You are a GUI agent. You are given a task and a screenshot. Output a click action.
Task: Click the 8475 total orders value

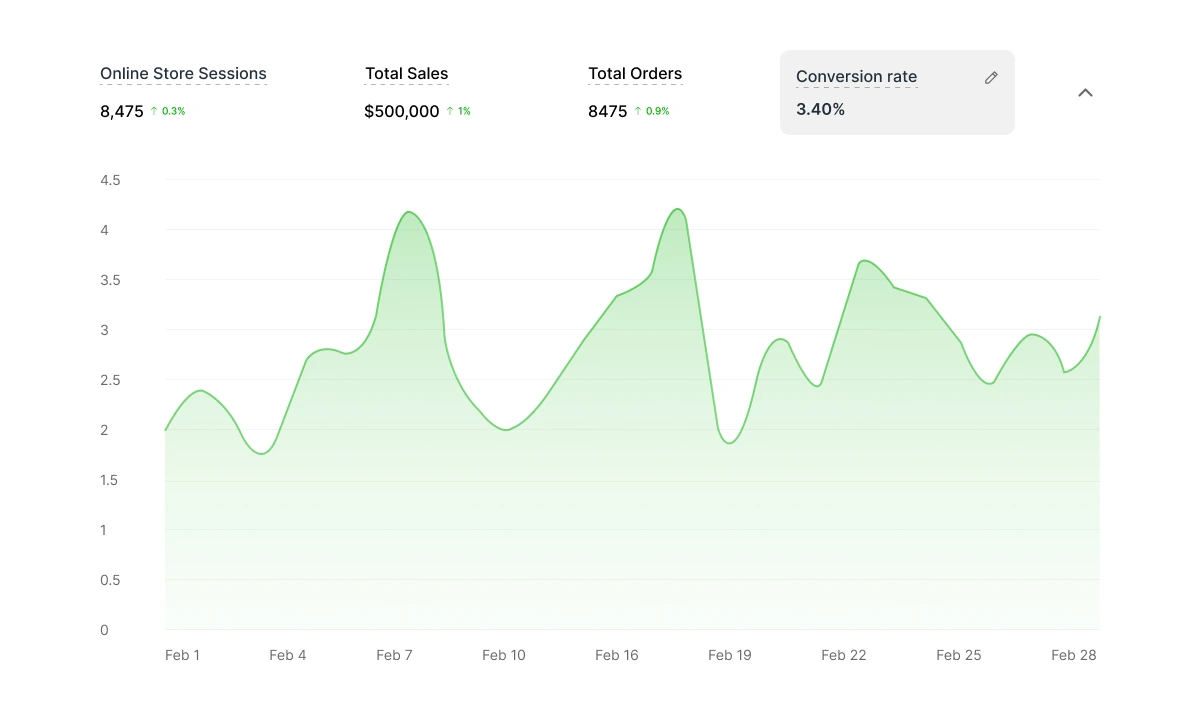[608, 111]
